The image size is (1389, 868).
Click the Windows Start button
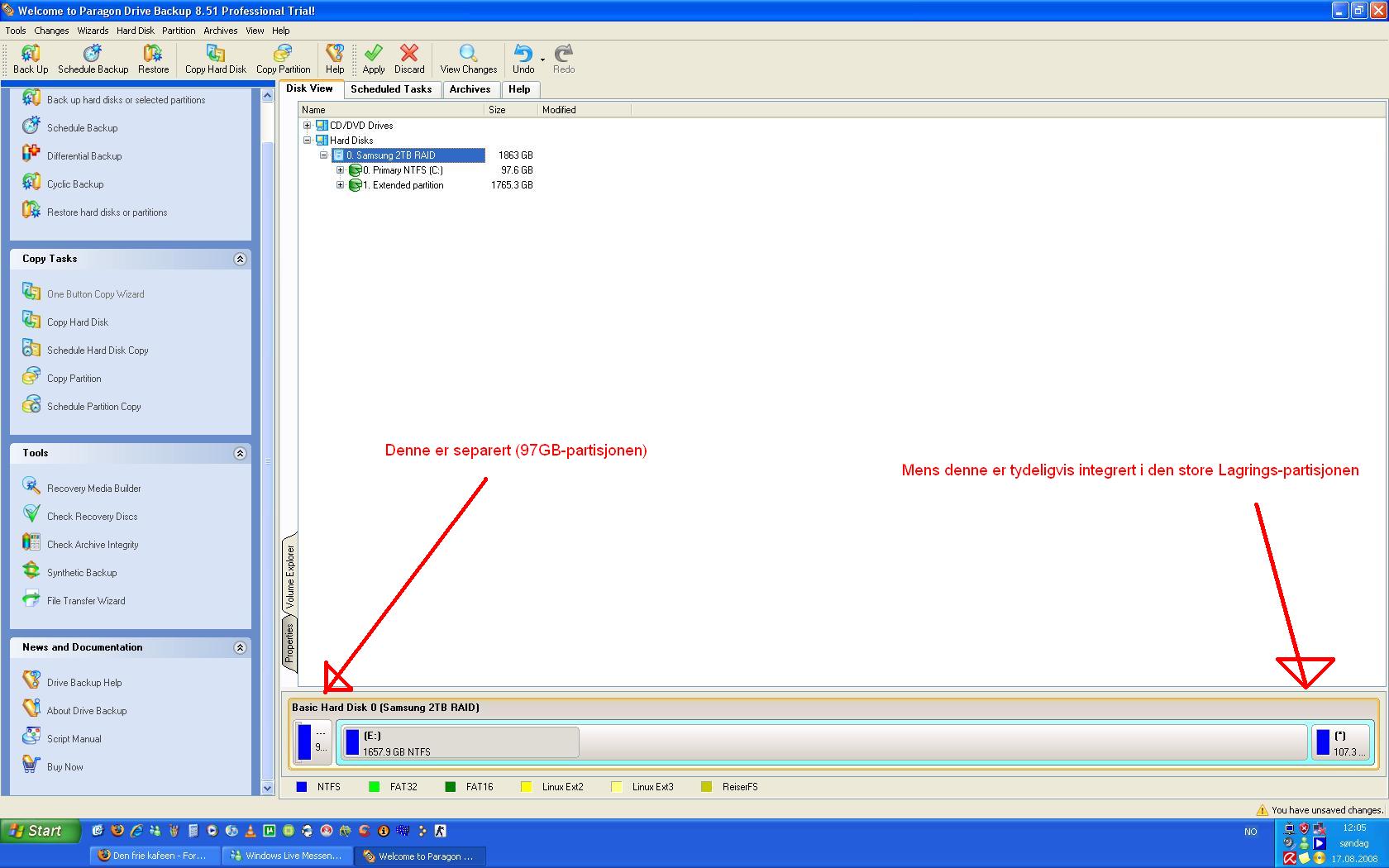(41, 831)
